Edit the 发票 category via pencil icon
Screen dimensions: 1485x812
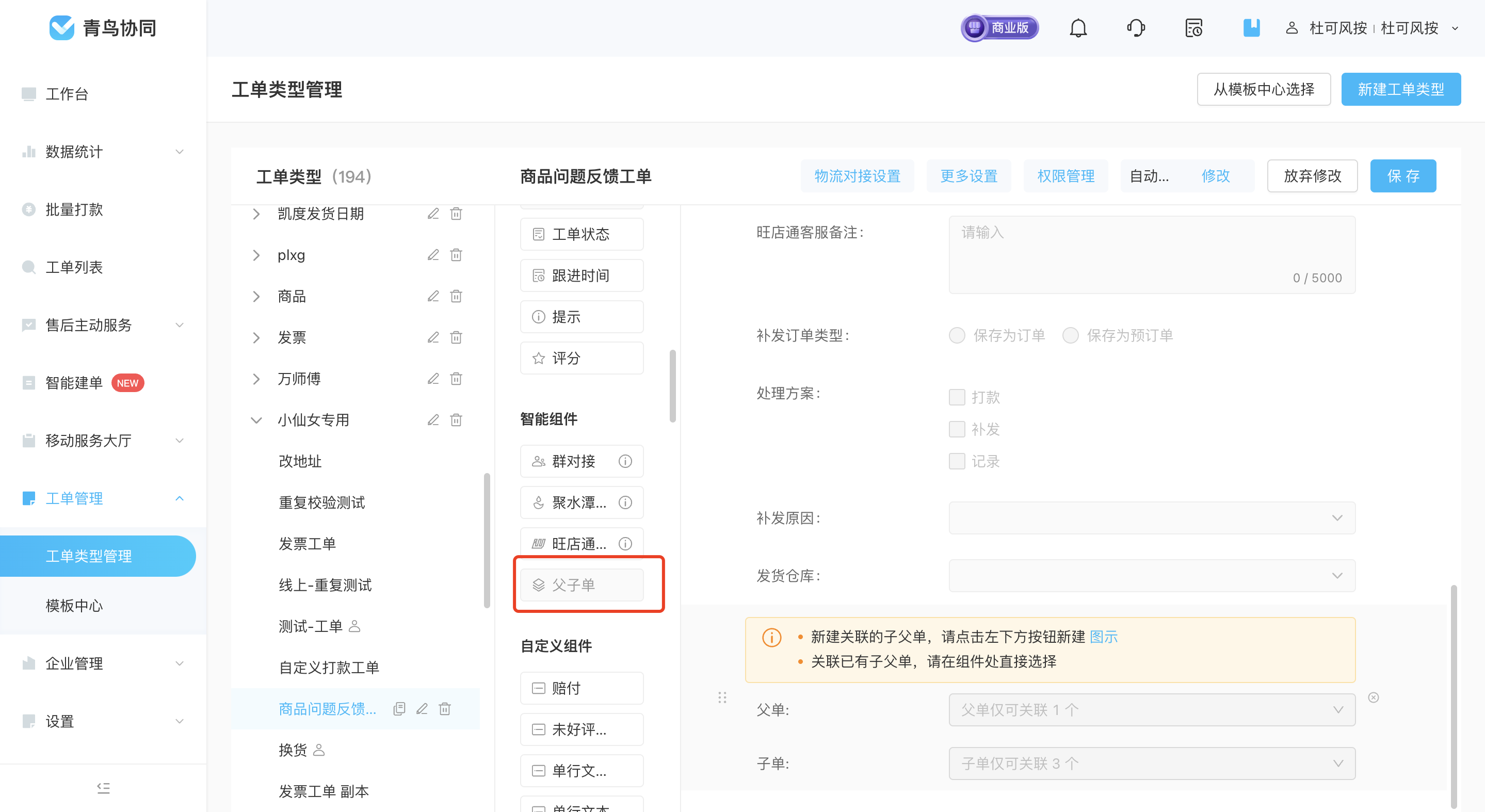tap(433, 337)
